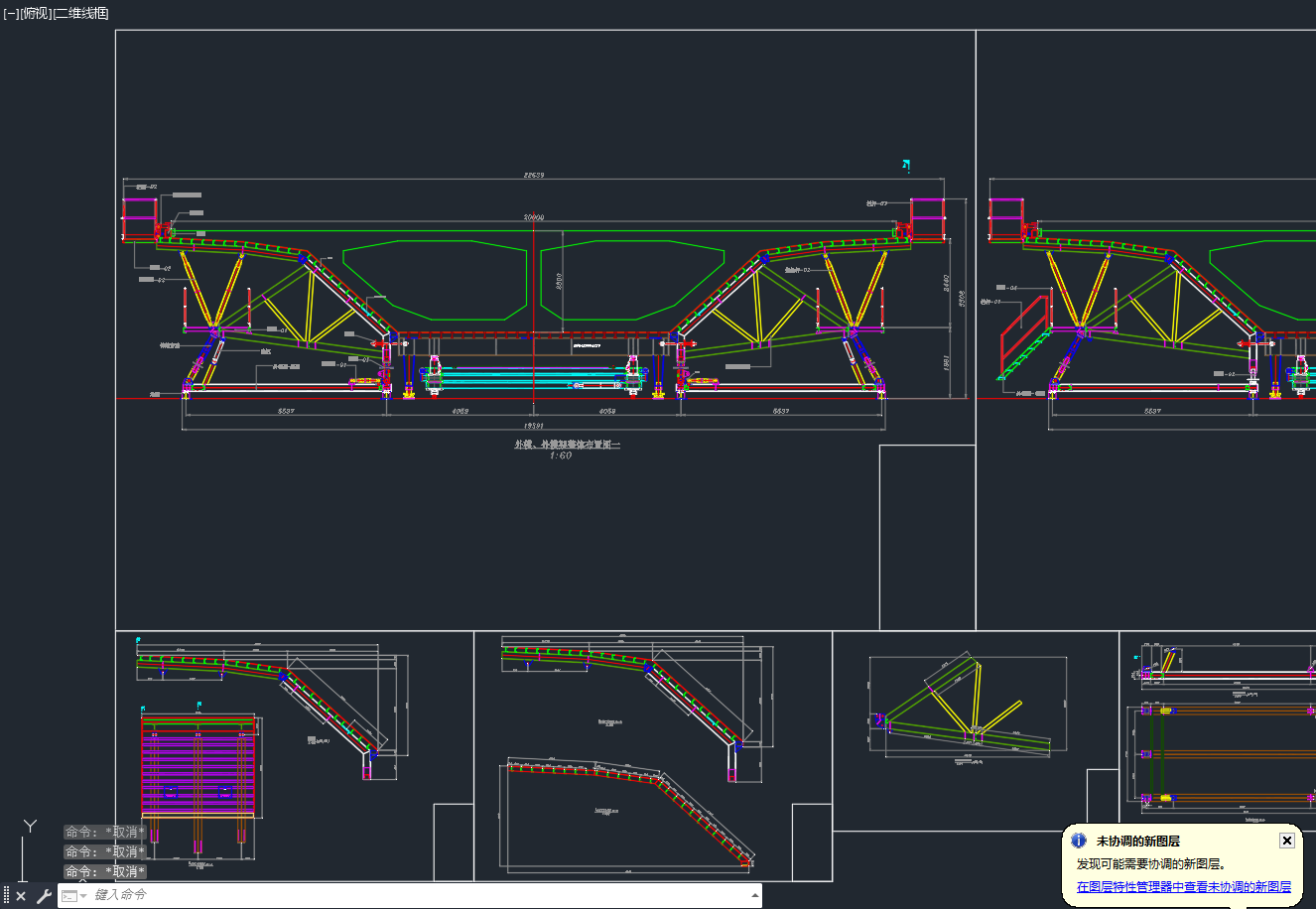Select the 1:60 scale text
The height and width of the screenshot is (909, 1316).
point(560,455)
